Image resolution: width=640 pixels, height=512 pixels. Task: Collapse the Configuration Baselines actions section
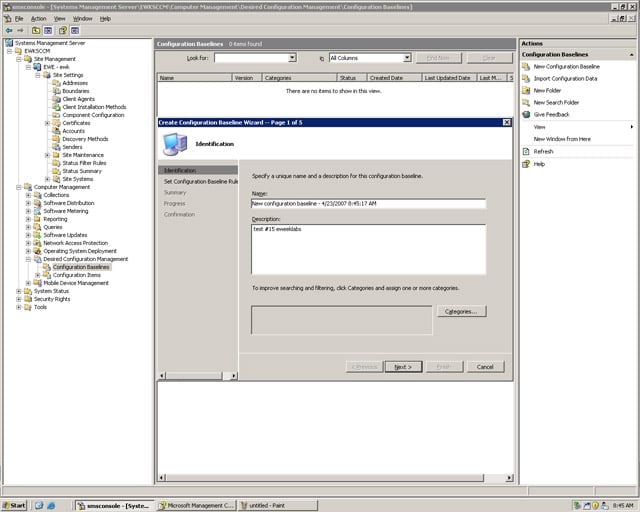coord(631,55)
